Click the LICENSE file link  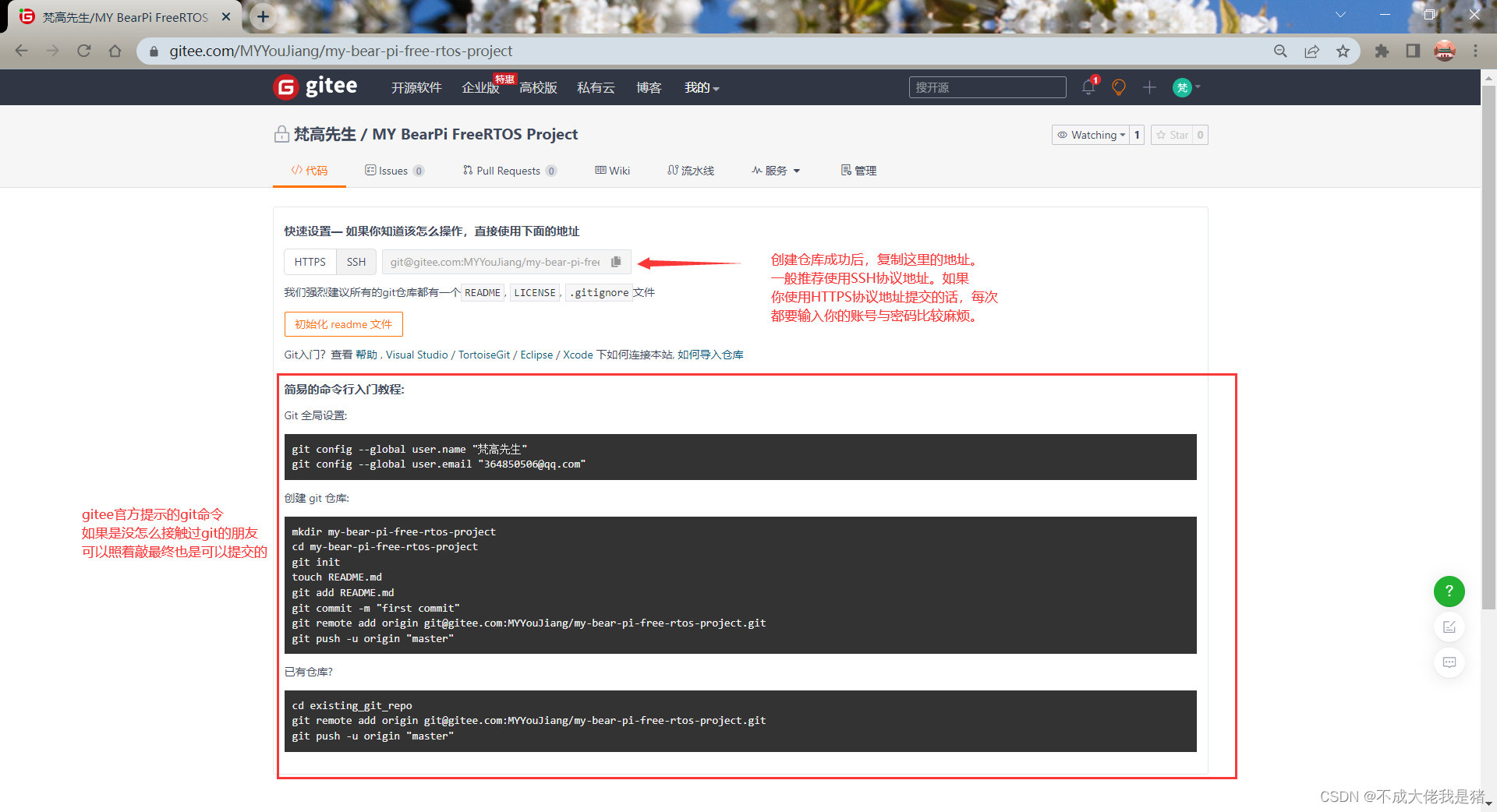(x=535, y=292)
